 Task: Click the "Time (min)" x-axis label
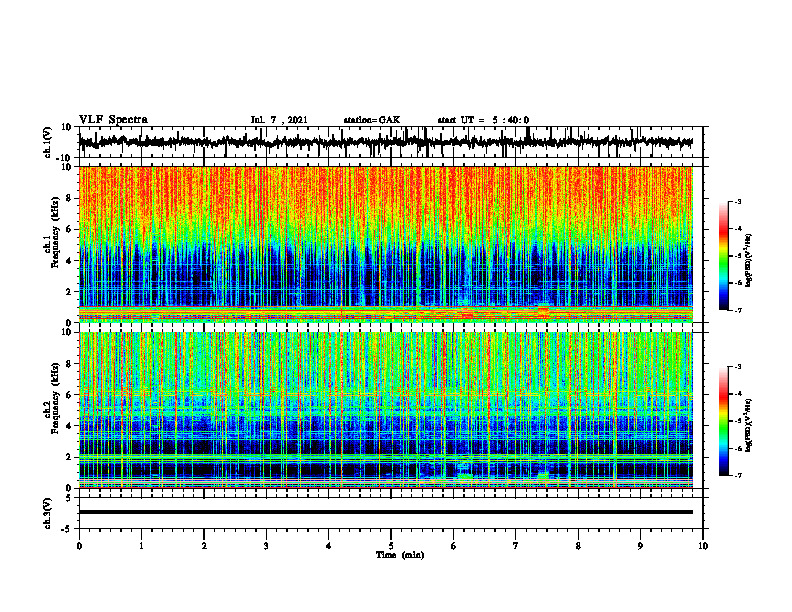click(x=400, y=555)
